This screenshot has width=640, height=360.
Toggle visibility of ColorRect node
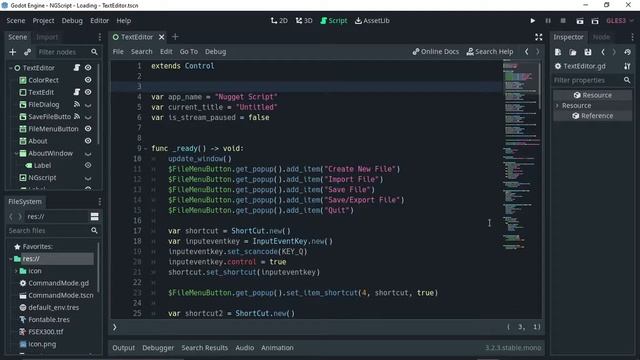coord(88,80)
